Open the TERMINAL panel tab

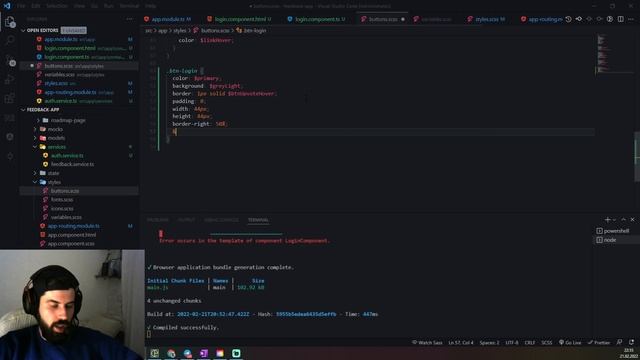[258, 220]
